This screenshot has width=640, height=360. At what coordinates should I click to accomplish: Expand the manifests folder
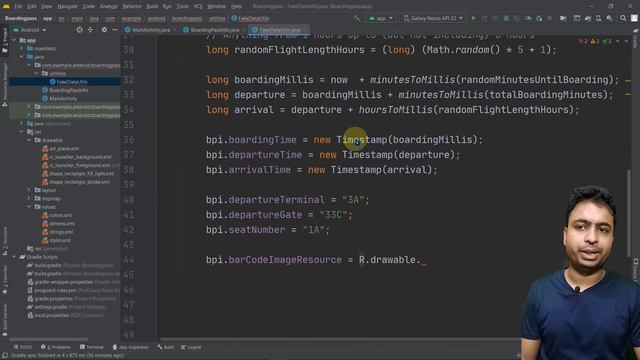click(22, 49)
